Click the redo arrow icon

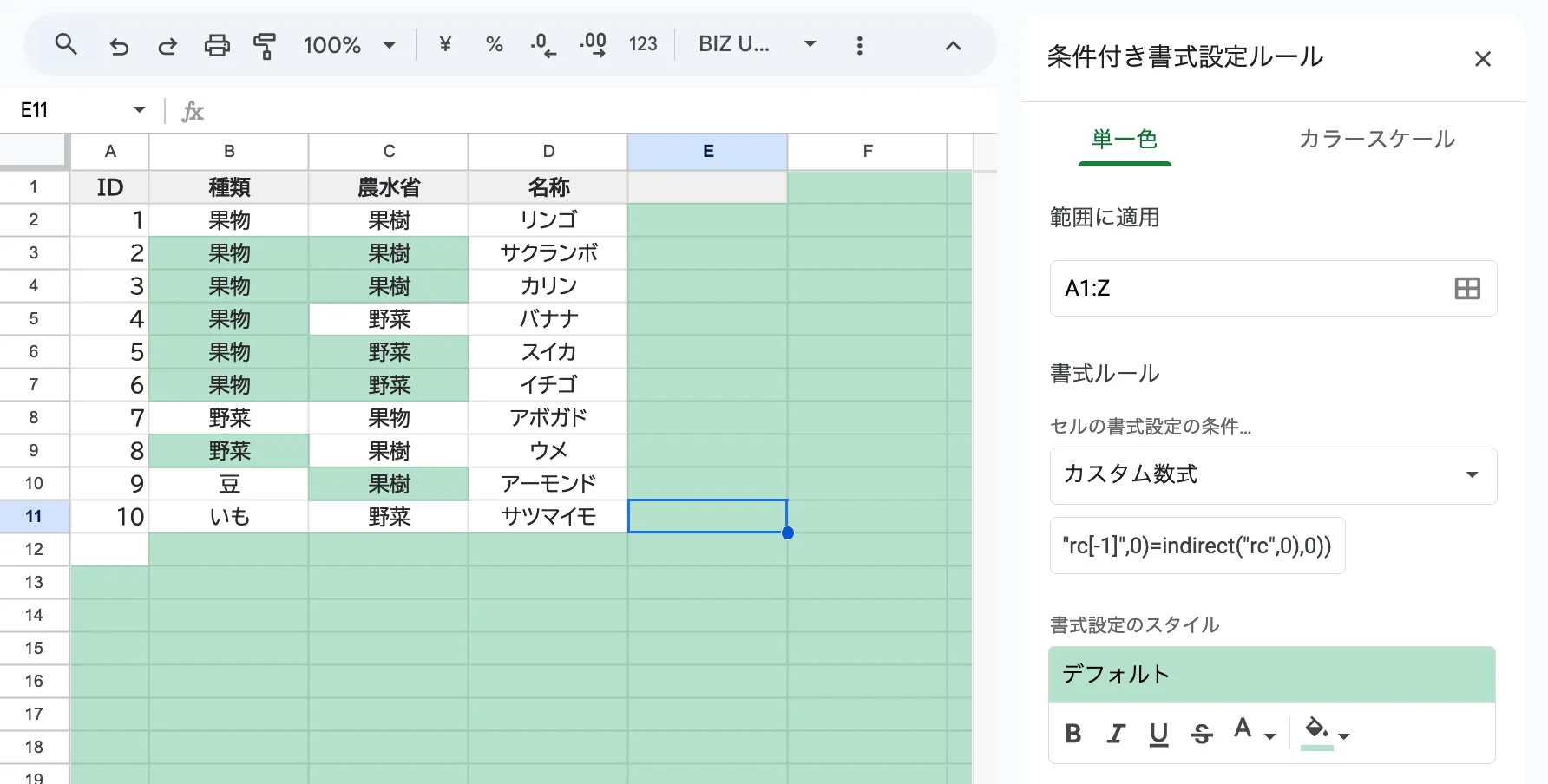[167, 45]
